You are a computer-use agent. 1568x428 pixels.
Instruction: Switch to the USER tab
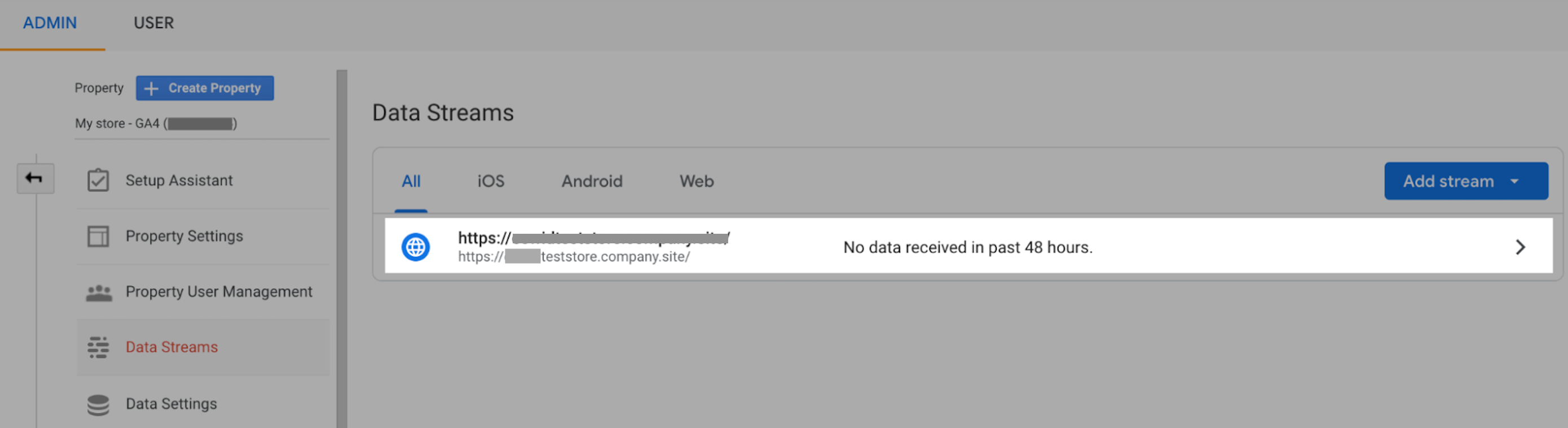[x=153, y=23]
